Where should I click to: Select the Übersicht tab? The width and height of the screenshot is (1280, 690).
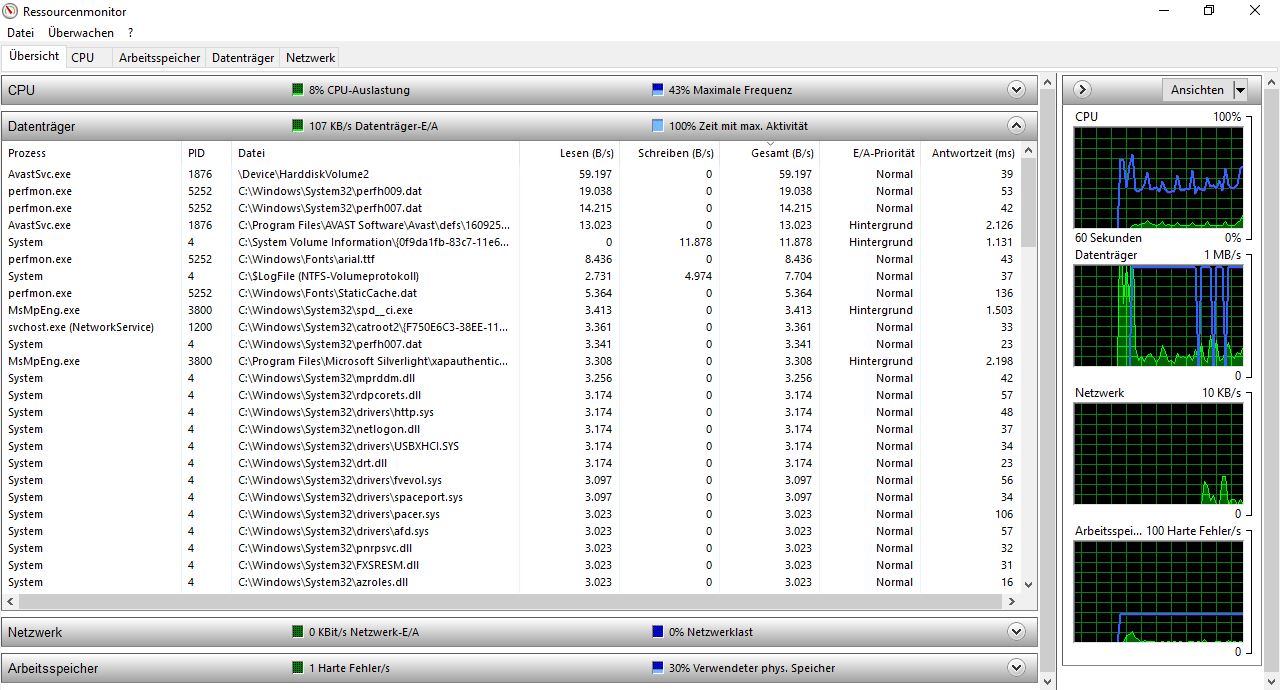(34, 56)
